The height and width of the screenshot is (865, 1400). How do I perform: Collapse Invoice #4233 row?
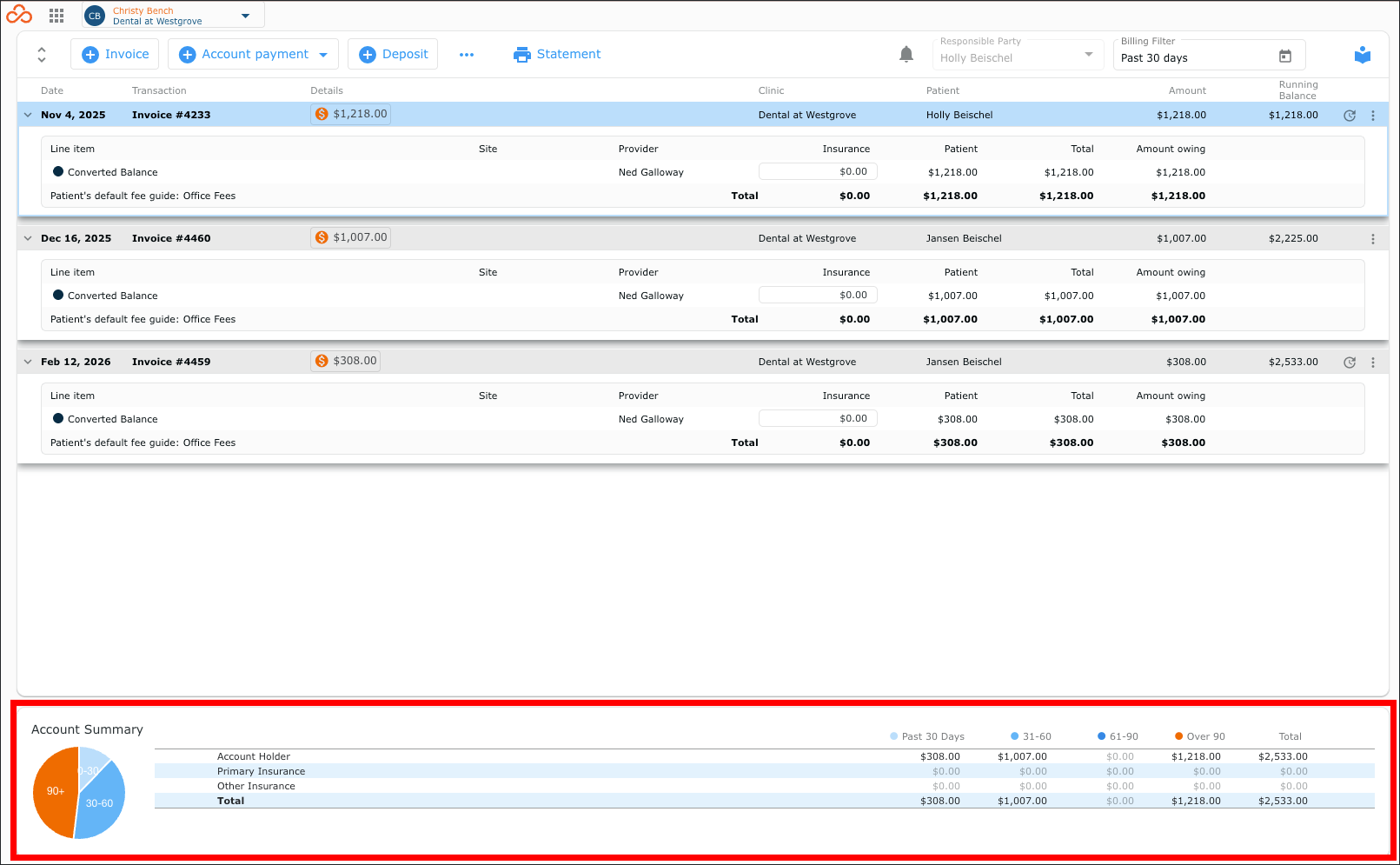28,115
